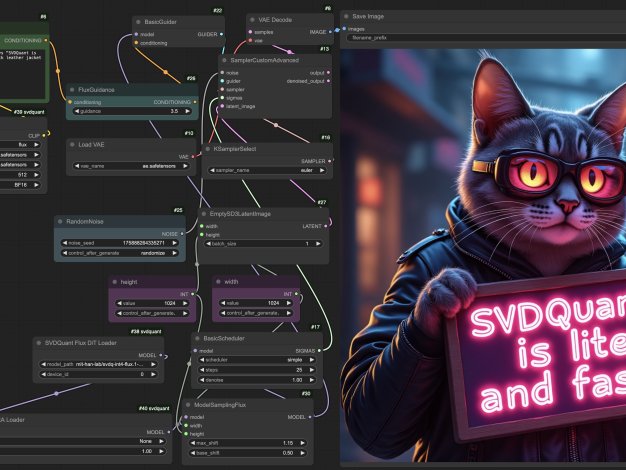Collapse the RandomNoise node via title dot
Image resolution: width=626 pixels, height=470 pixels.
coord(60,221)
